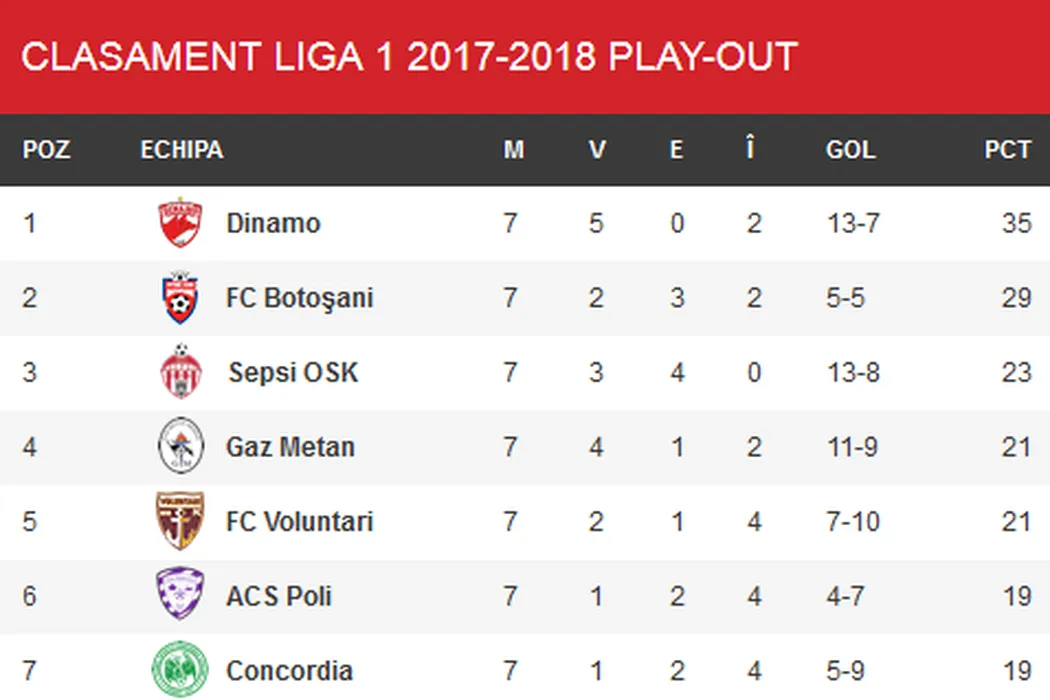Click Dinamo's 35 points value
Viewport: 1050px width, 700px height.
(x=1016, y=222)
